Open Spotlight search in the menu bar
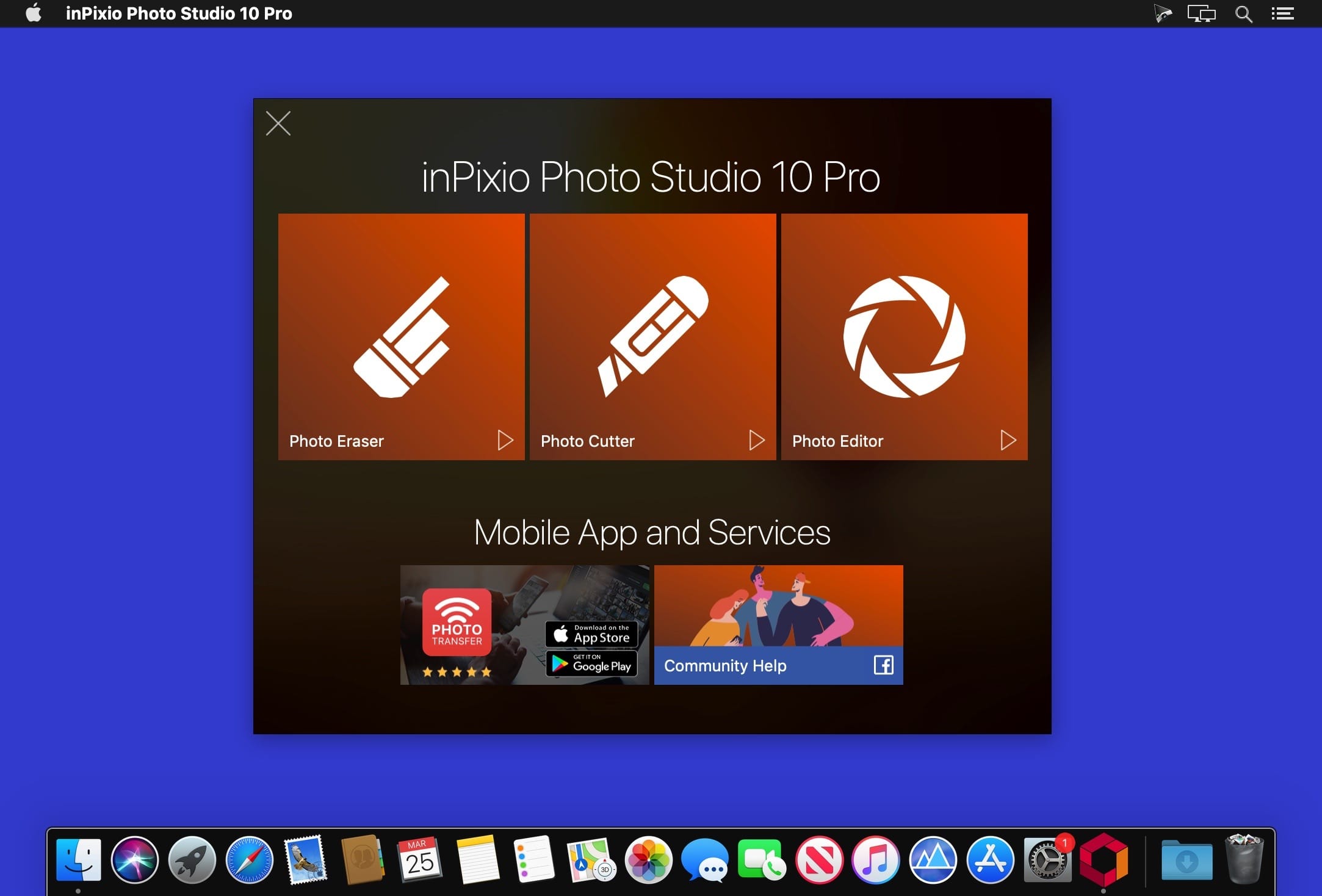1322x896 pixels. [x=1243, y=13]
